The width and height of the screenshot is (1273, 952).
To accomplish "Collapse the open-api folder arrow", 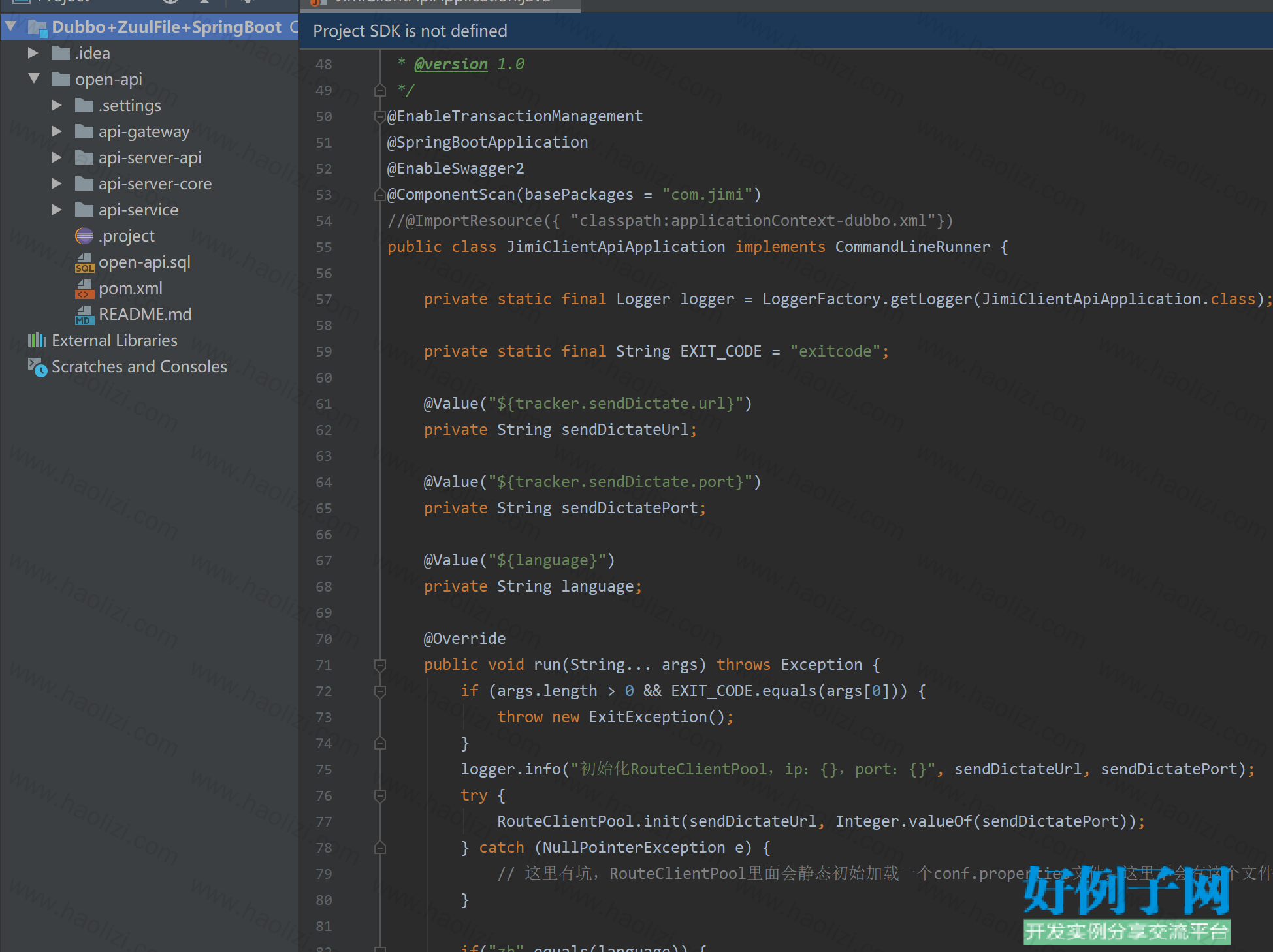I will (x=35, y=79).
